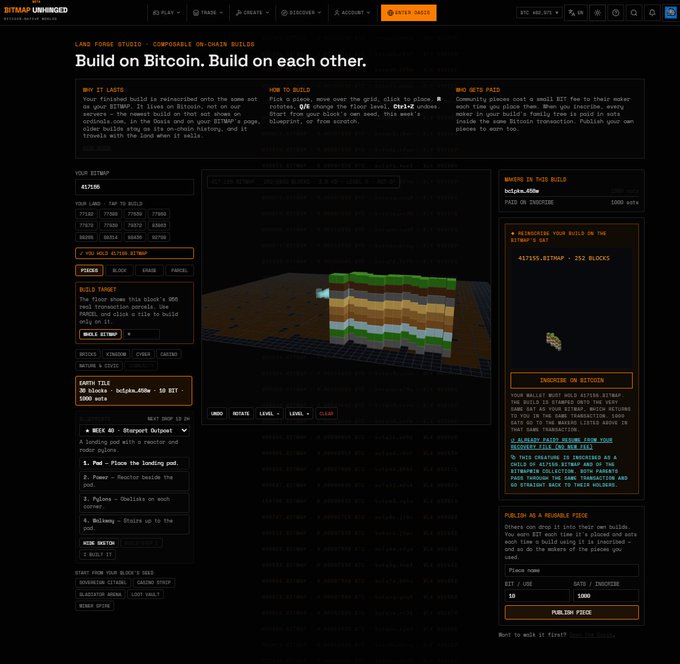680x664 pixels.
Task: Expand the Account menu
Action: point(352,13)
